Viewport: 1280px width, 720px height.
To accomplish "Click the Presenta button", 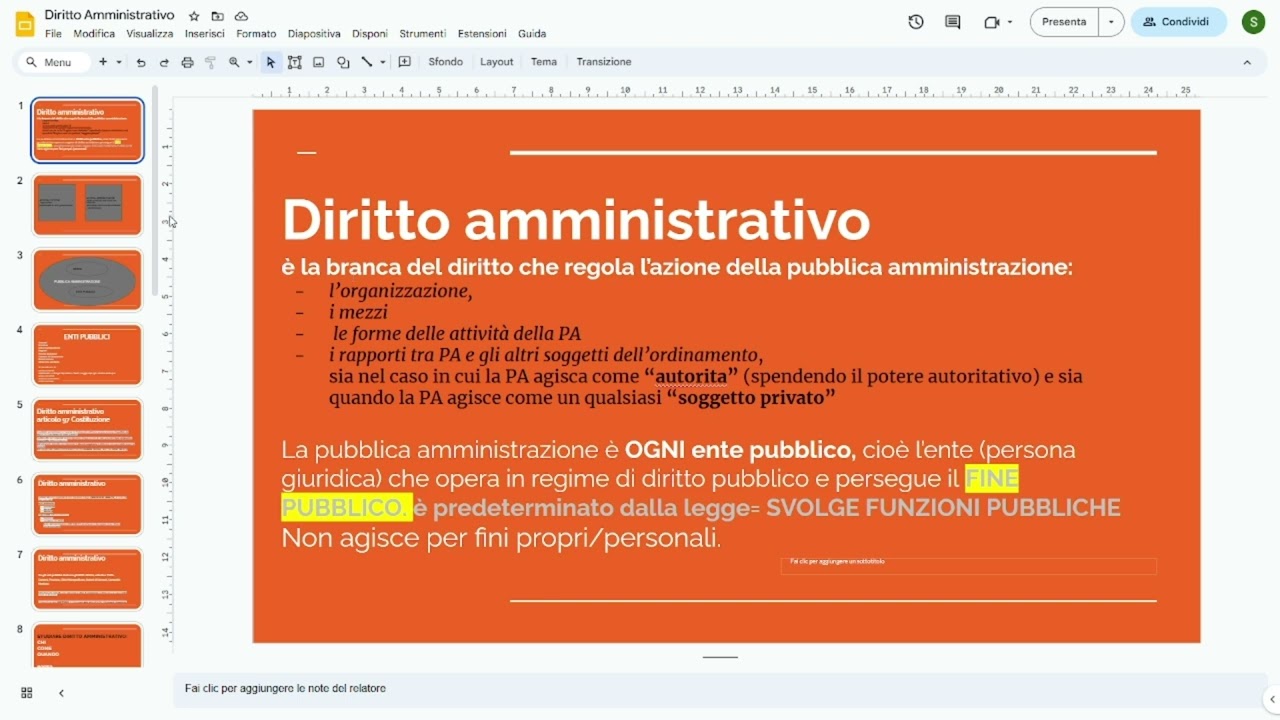I will click(1064, 22).
